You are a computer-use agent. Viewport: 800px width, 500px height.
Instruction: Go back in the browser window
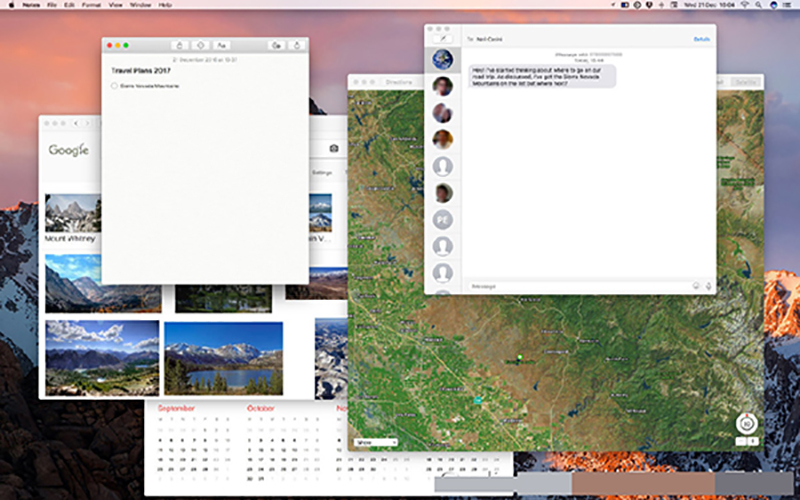77,123
